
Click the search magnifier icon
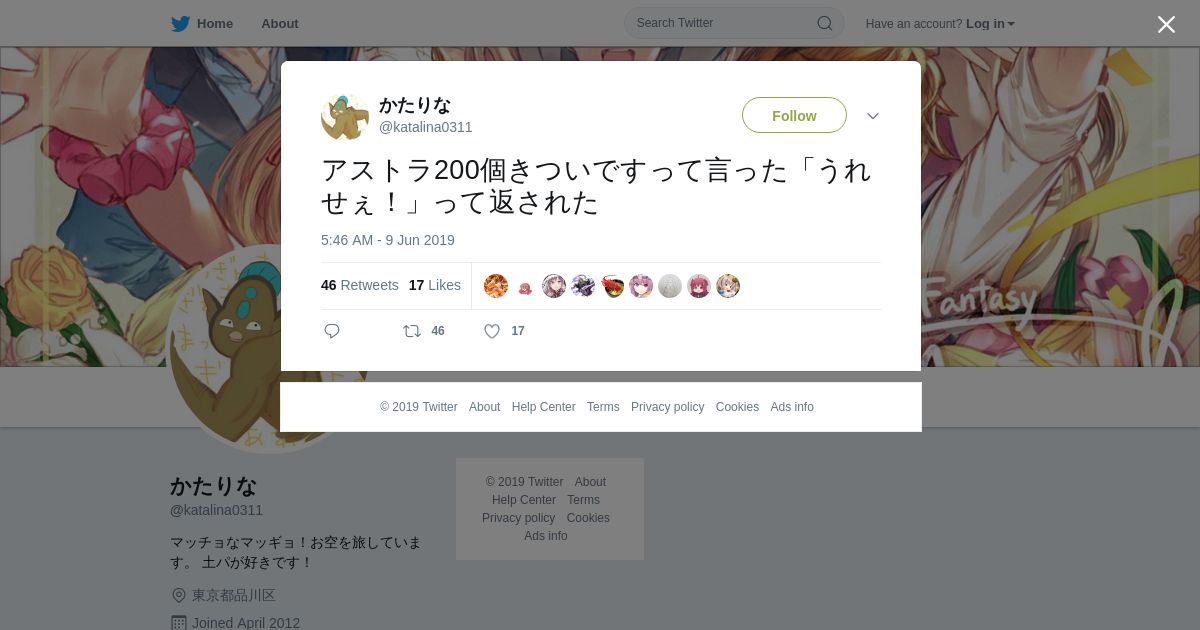tap(825, 23)
